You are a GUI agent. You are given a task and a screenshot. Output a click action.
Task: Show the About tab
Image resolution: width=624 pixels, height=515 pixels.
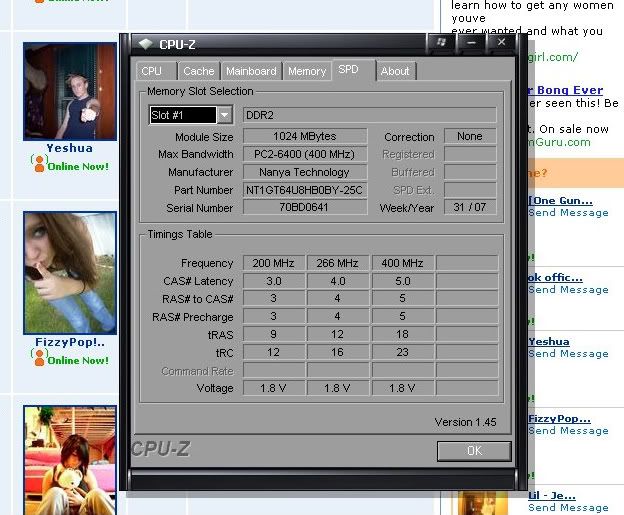[395, 71]
